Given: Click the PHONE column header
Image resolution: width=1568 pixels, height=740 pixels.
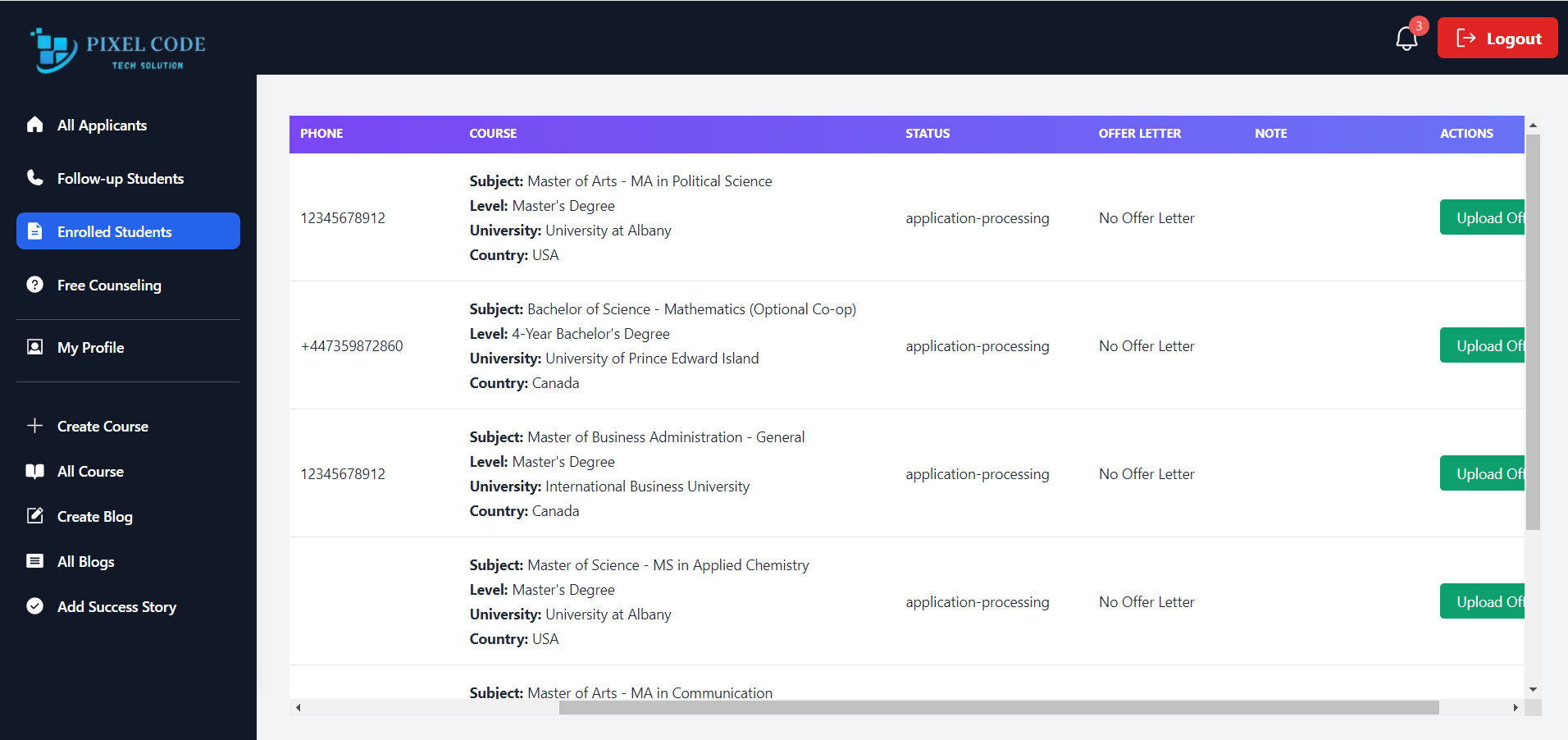Looking at the screenshot, I should click(321, 133).
